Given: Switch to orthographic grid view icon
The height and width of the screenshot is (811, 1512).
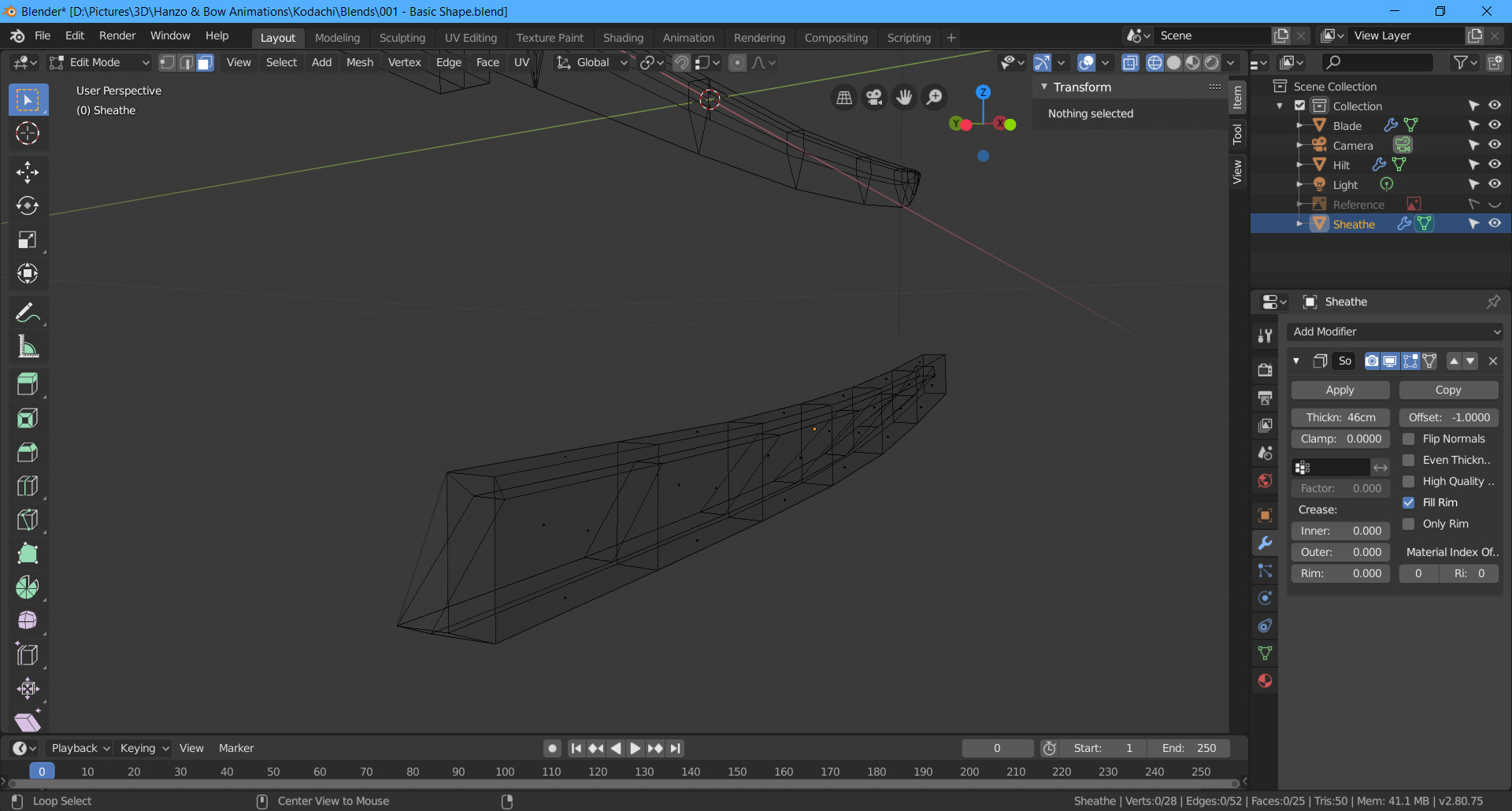Looking at the screenshot, I should click(844, 97).
